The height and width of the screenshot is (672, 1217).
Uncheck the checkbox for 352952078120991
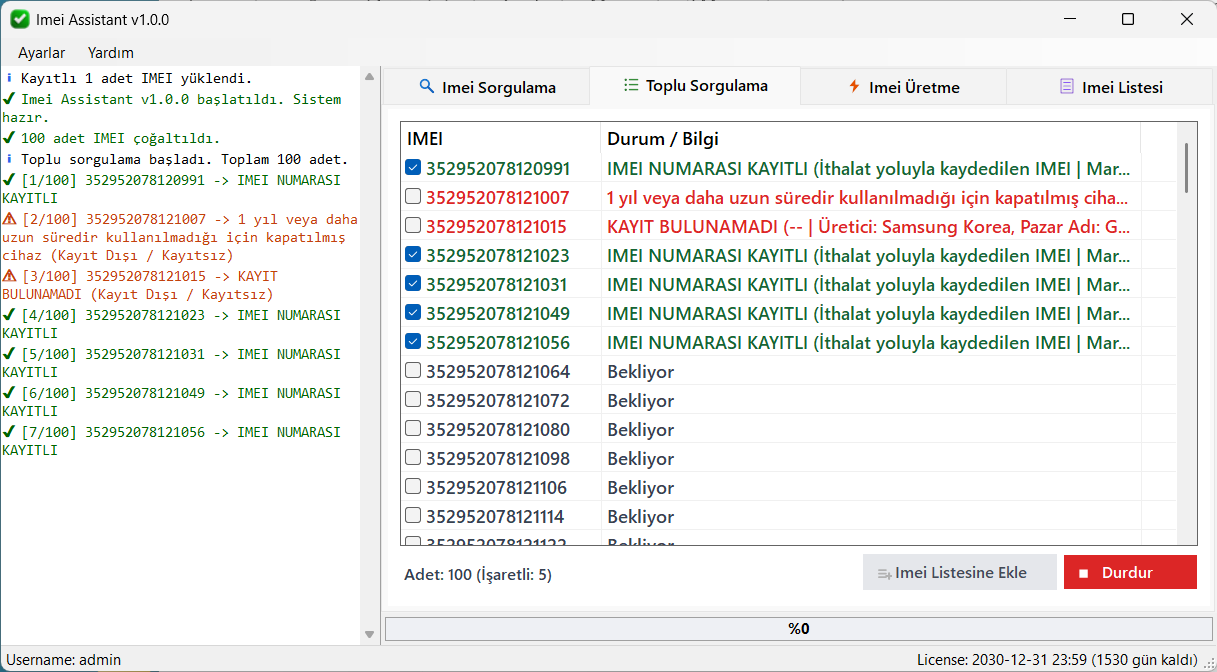click(x=413, y=168)
